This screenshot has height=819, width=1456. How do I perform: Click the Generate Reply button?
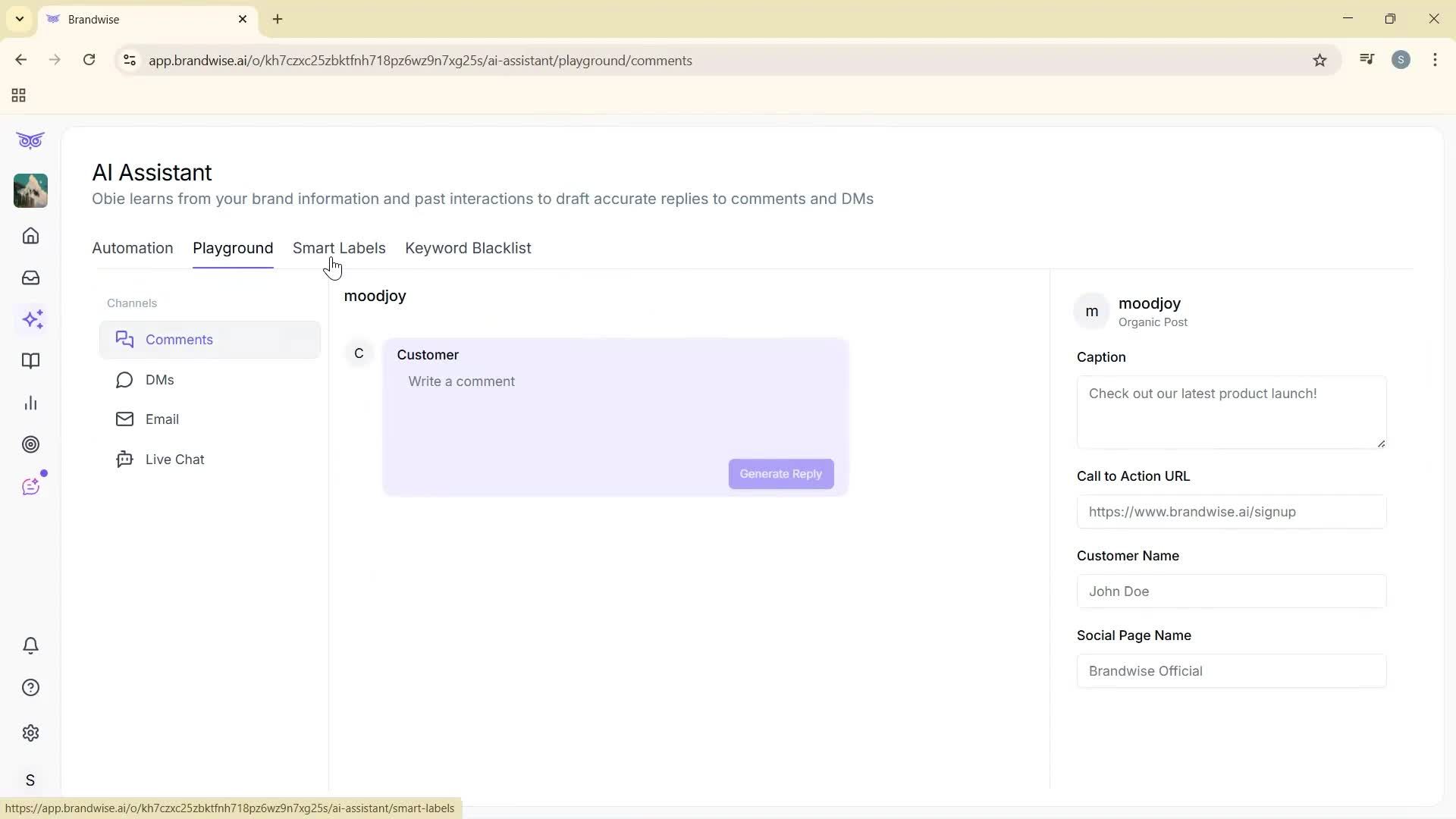click(780, 473)
